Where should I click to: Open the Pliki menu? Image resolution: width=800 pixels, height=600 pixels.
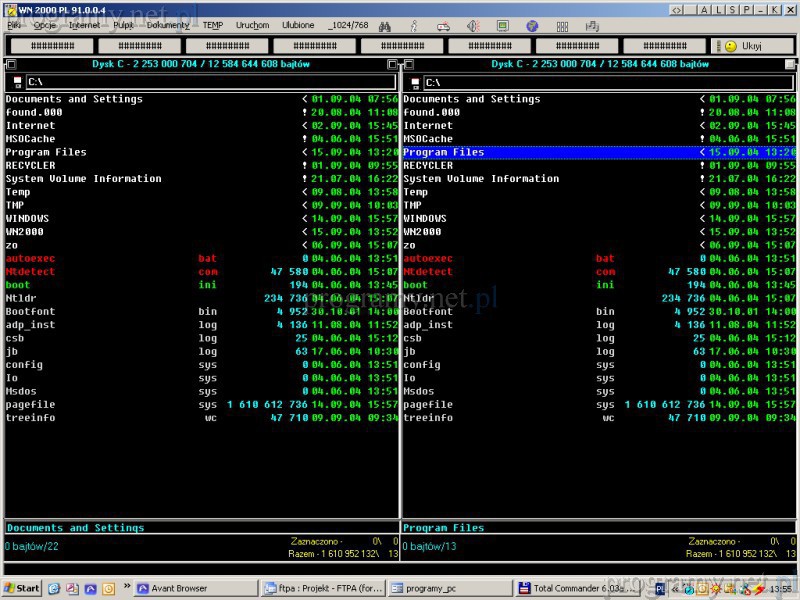pos(14,25)
